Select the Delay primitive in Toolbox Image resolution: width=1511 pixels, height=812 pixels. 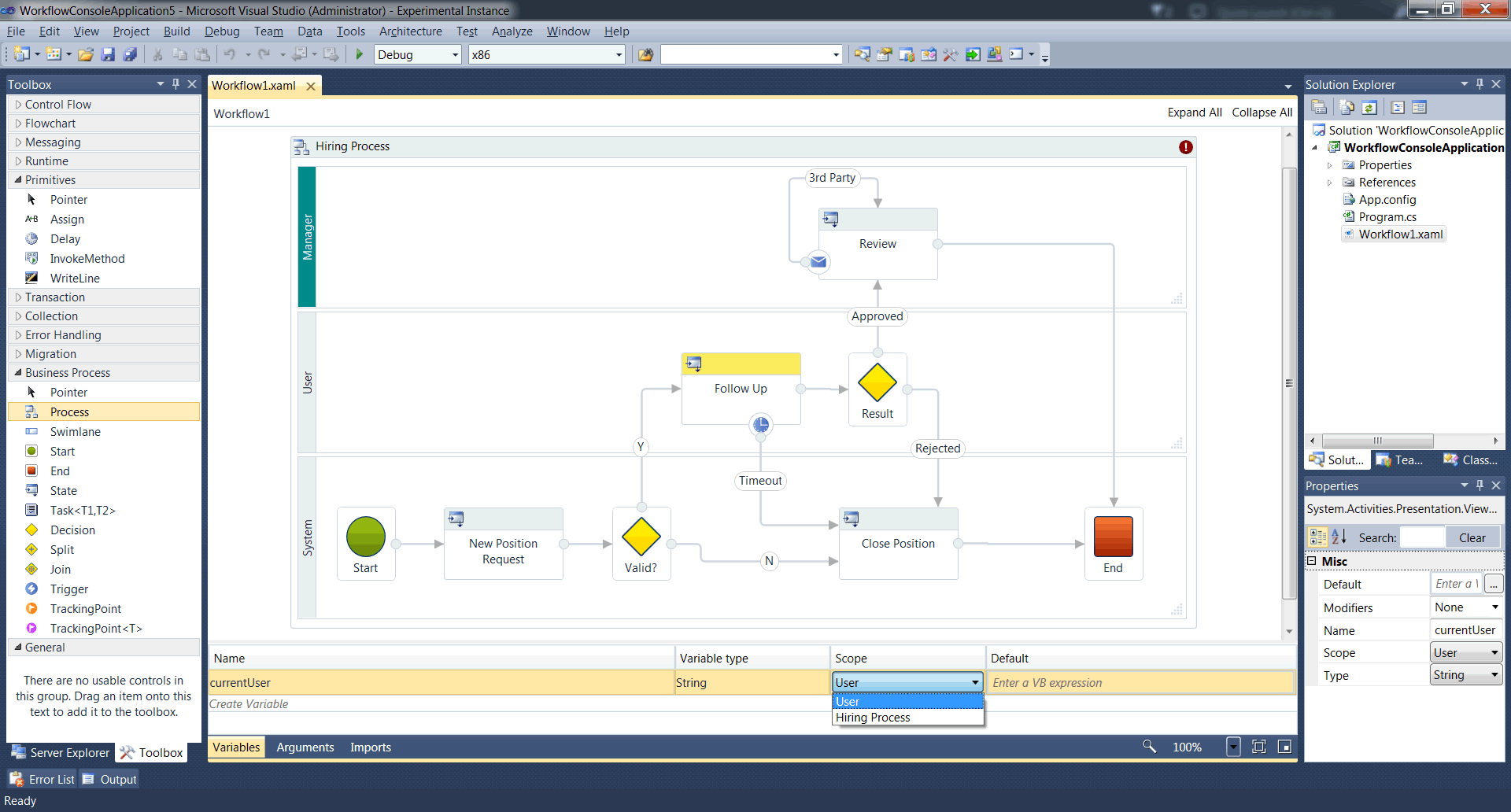[104, 238]
